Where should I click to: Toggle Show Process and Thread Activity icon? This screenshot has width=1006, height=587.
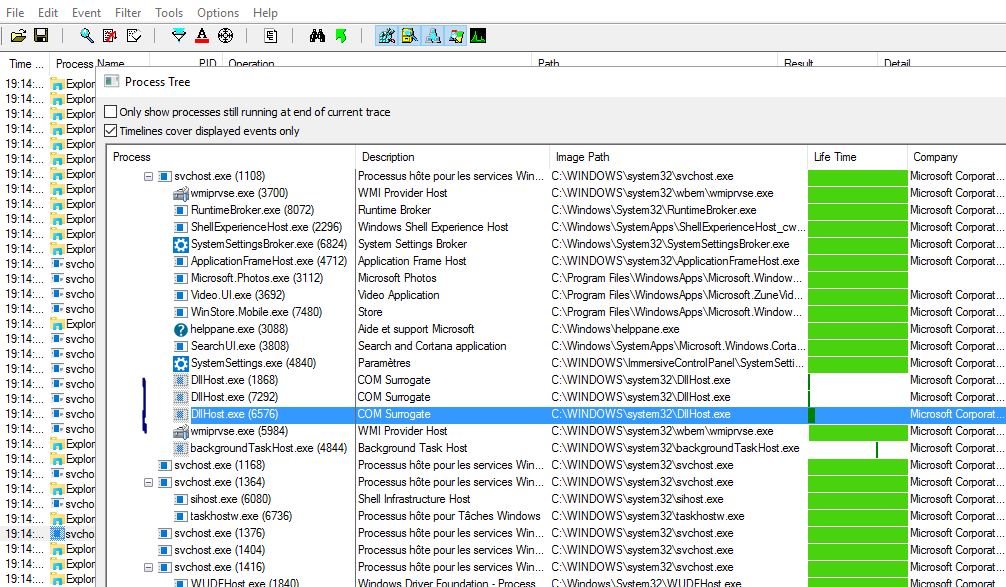pyautogui.click(x=456, y=36)
